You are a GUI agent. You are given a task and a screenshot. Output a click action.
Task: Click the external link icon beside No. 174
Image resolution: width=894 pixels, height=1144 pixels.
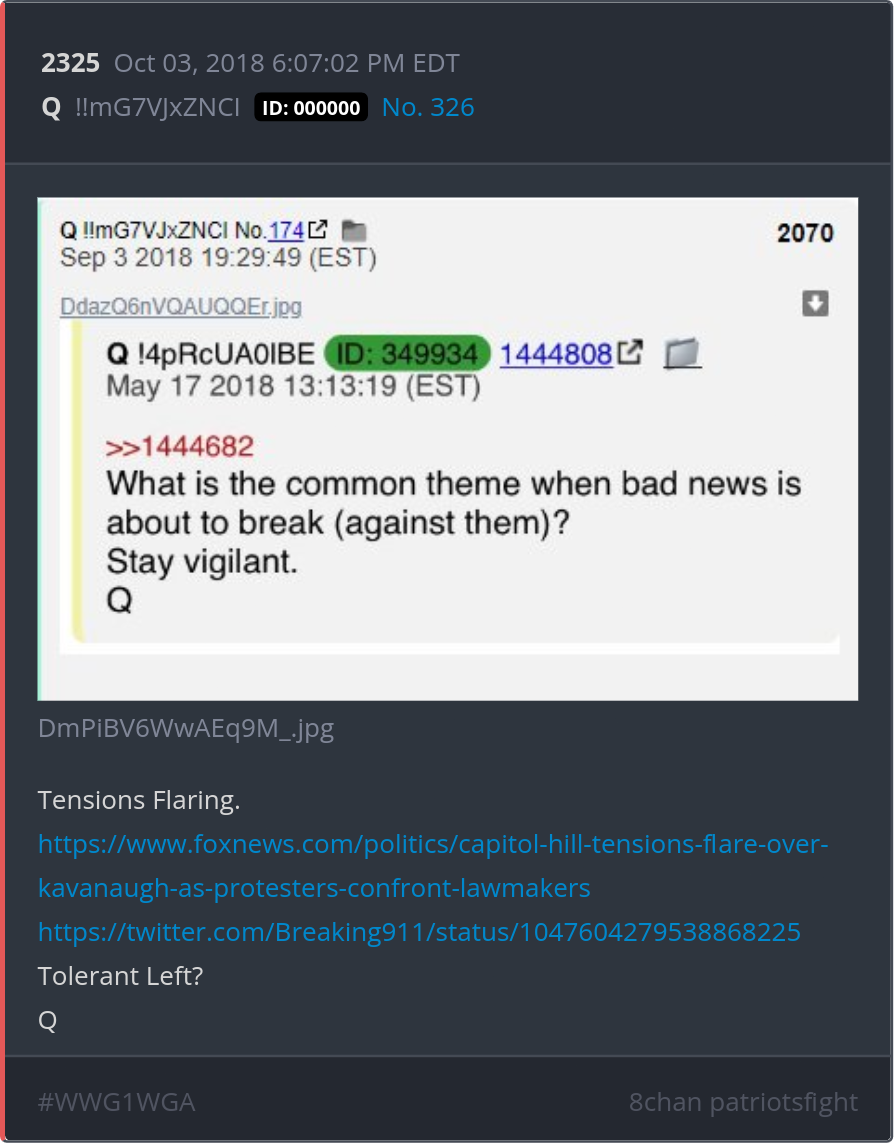click(317, 231)
